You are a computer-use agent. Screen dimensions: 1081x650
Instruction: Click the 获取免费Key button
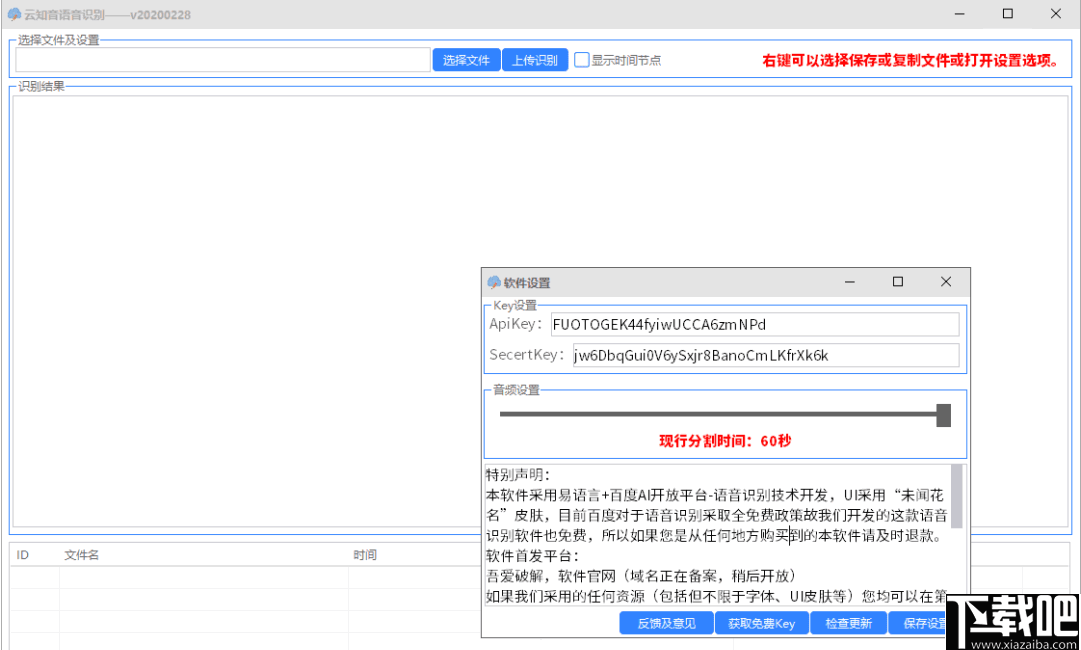click(762, 622)
